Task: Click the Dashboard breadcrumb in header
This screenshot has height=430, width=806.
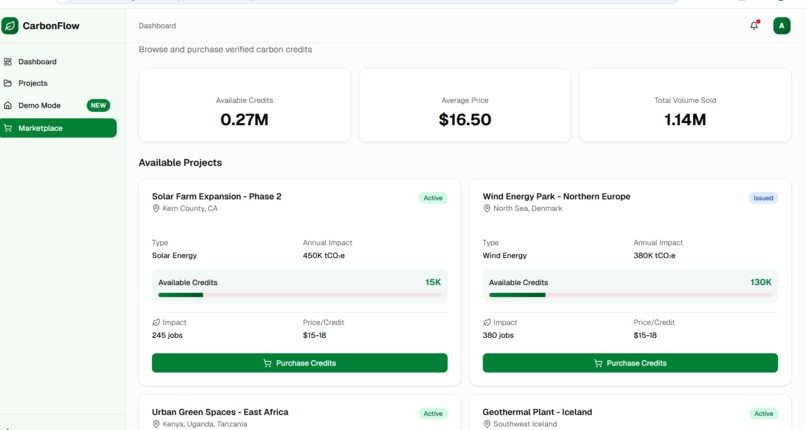Action: pyautogui.click(x=157, y=26)
